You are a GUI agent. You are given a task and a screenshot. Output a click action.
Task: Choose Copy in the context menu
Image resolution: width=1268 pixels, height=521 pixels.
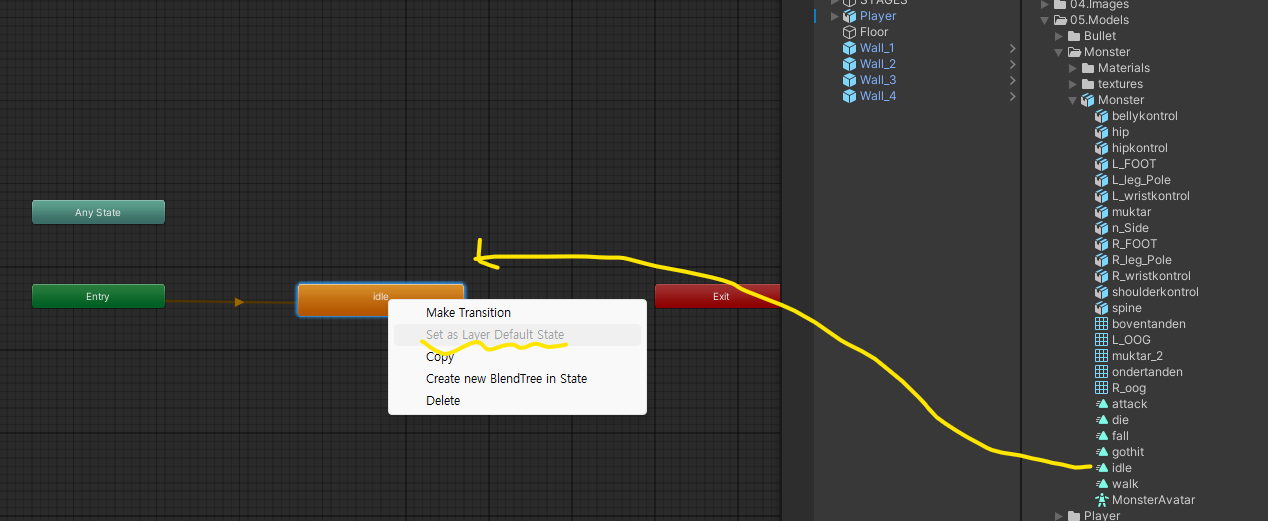coord(440,357)
